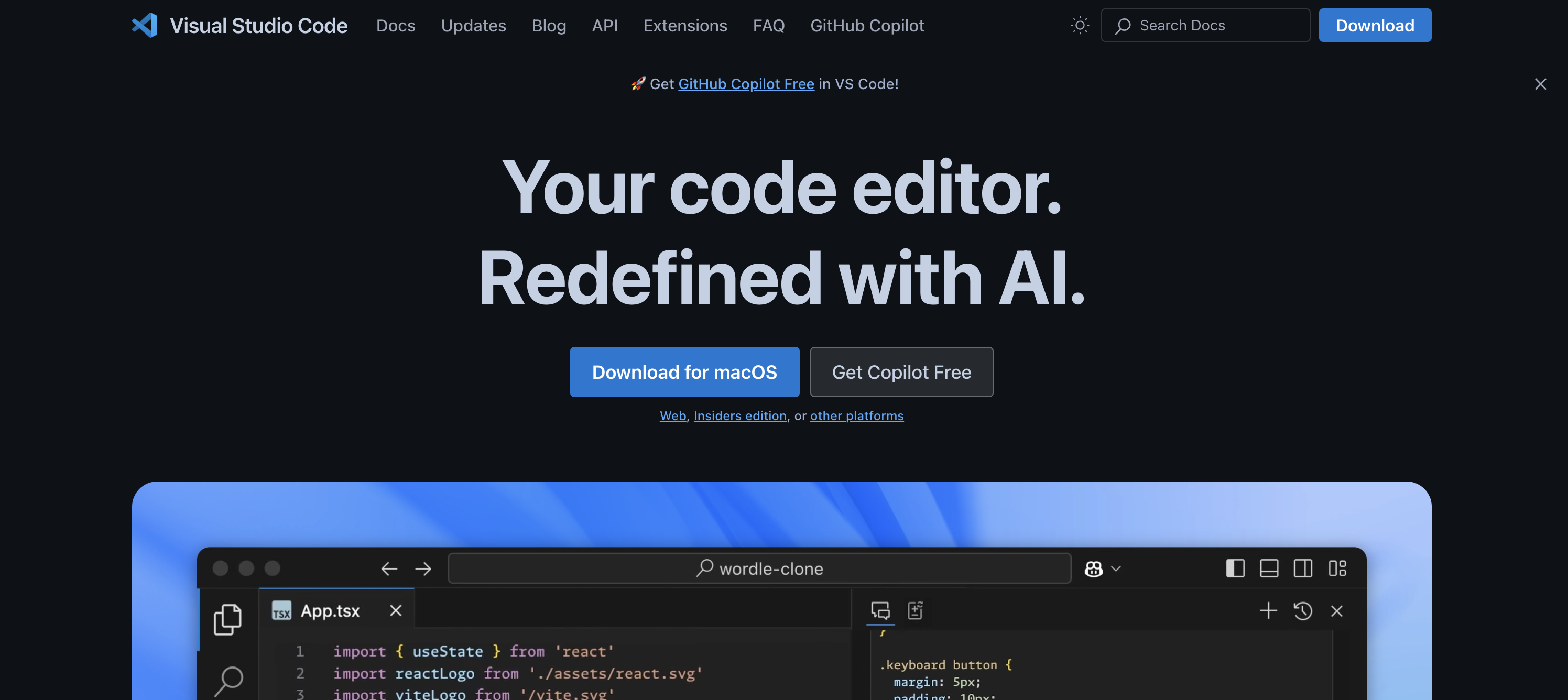Click the Visual Studio Code logo icon
Screen dimensions: 1568x700
145,26
